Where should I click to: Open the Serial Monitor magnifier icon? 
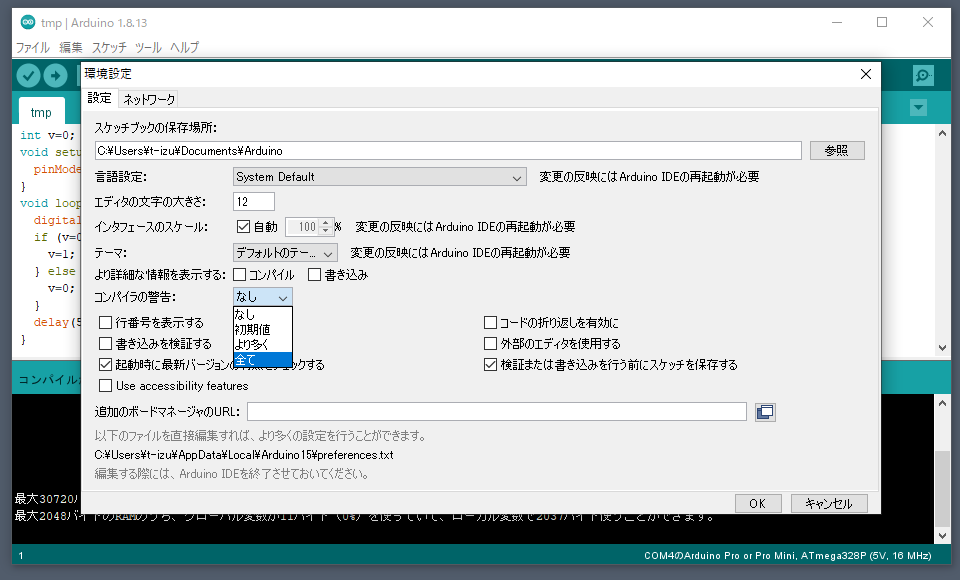923,75
